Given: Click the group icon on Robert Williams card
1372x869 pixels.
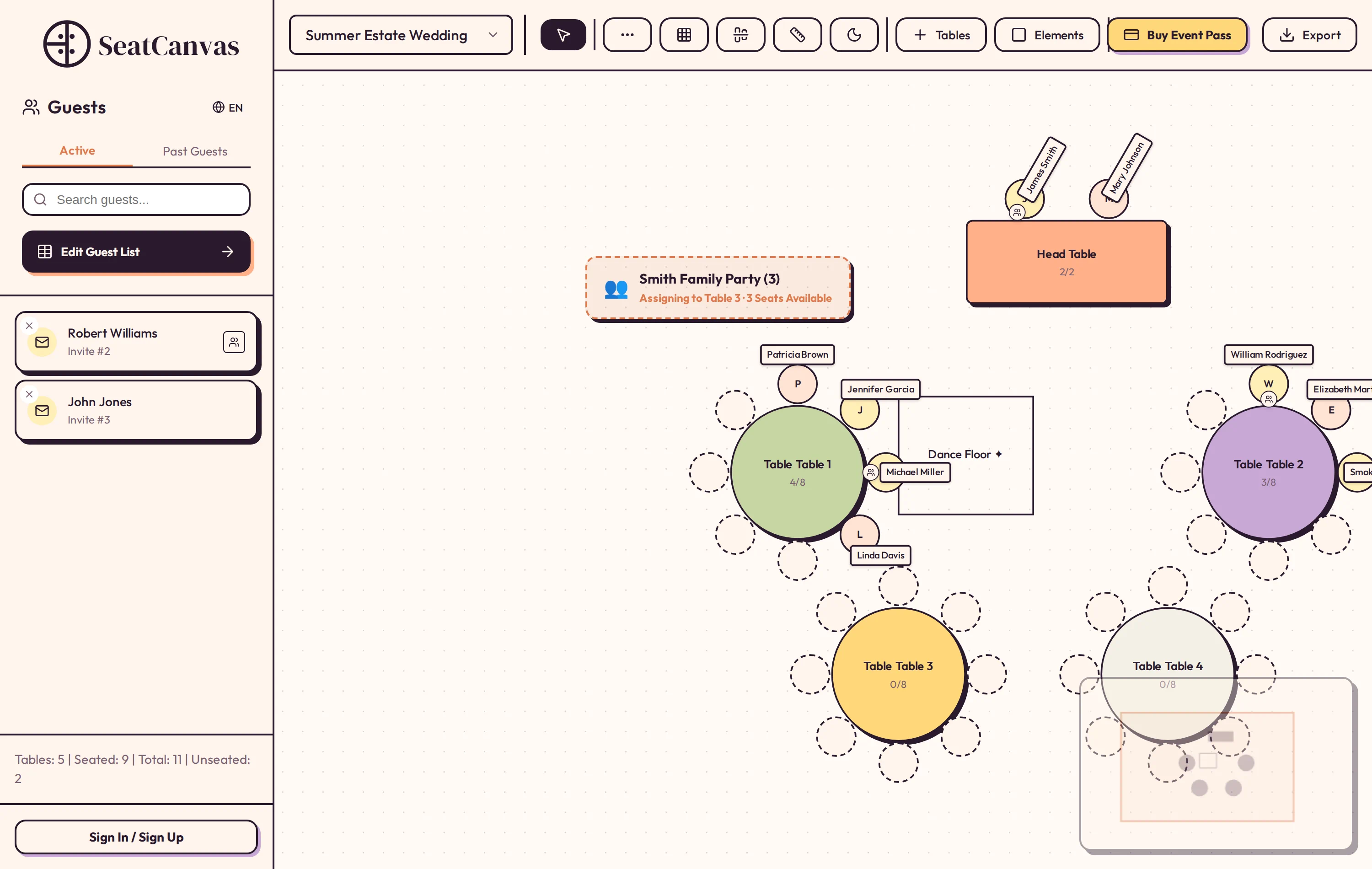Looking at the screenshot, I should (x=234, y=342).
